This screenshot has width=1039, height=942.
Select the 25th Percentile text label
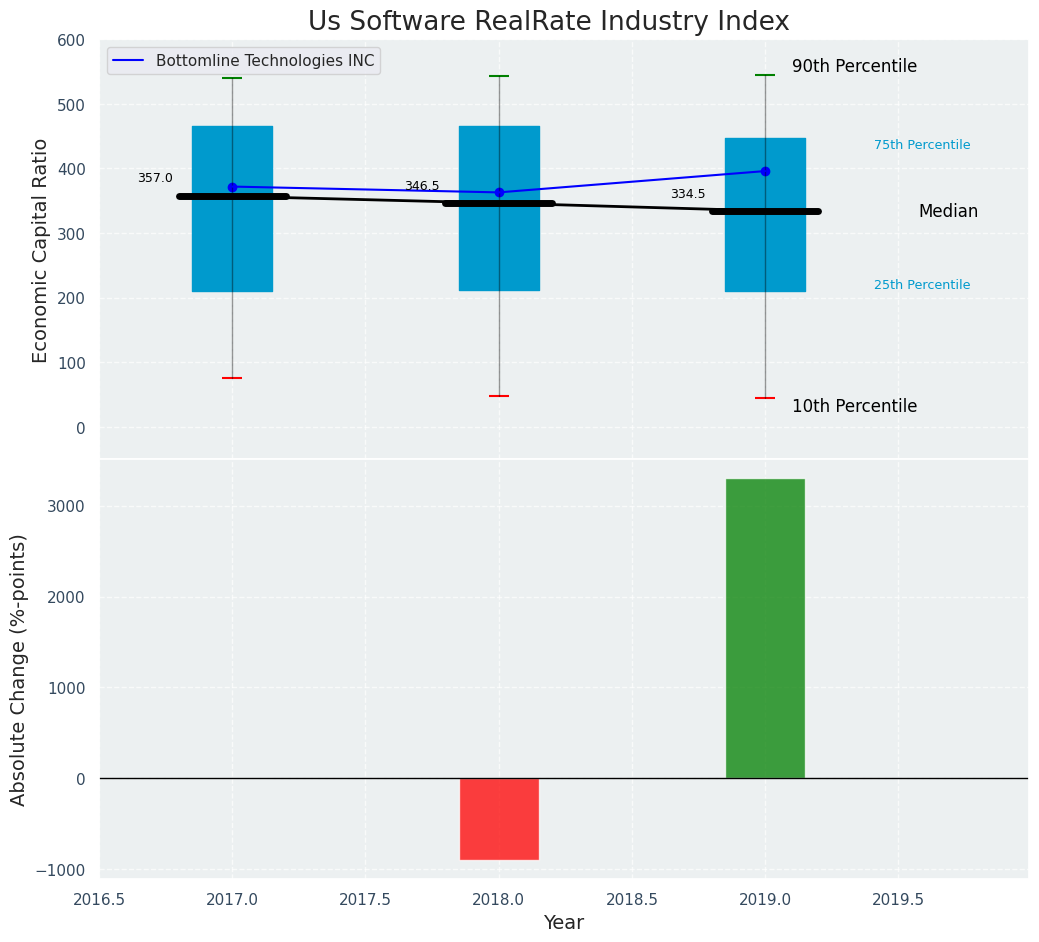(x=921, y=285)
